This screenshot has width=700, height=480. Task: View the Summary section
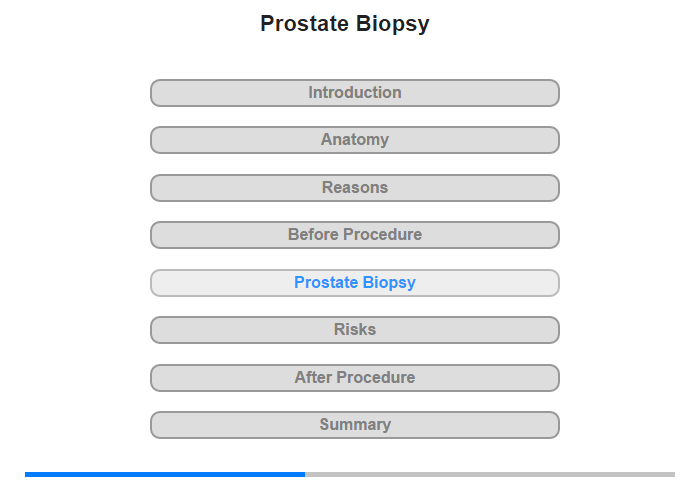coord(354,425)
